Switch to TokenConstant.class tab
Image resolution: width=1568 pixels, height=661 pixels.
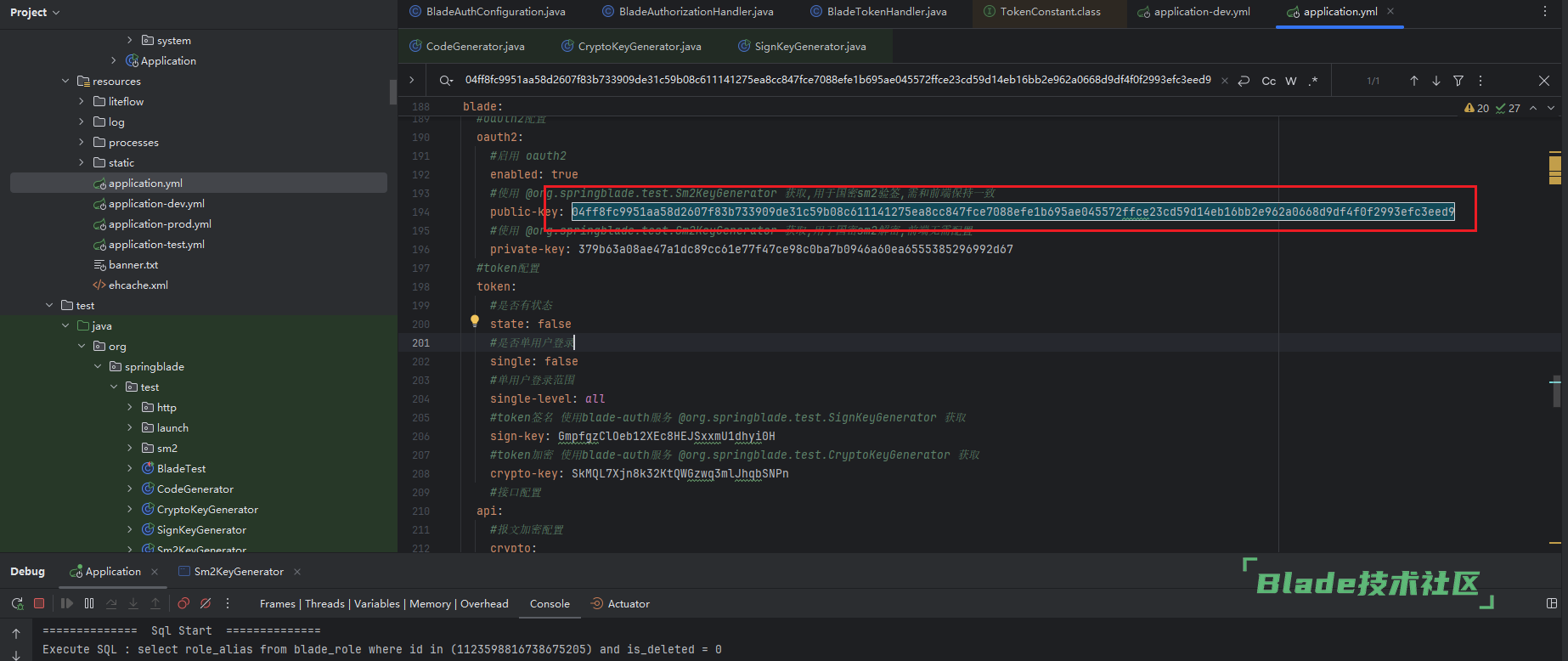pos(1041,12)
